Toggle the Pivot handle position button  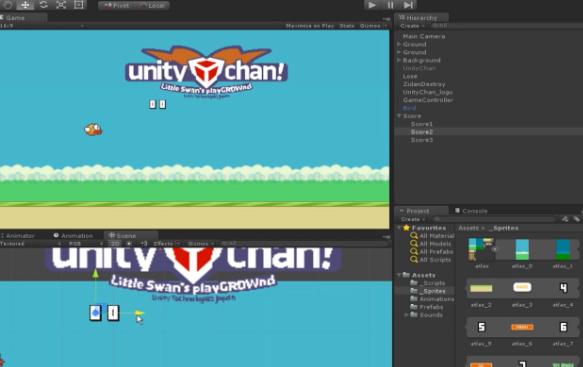tap(116, 6)
